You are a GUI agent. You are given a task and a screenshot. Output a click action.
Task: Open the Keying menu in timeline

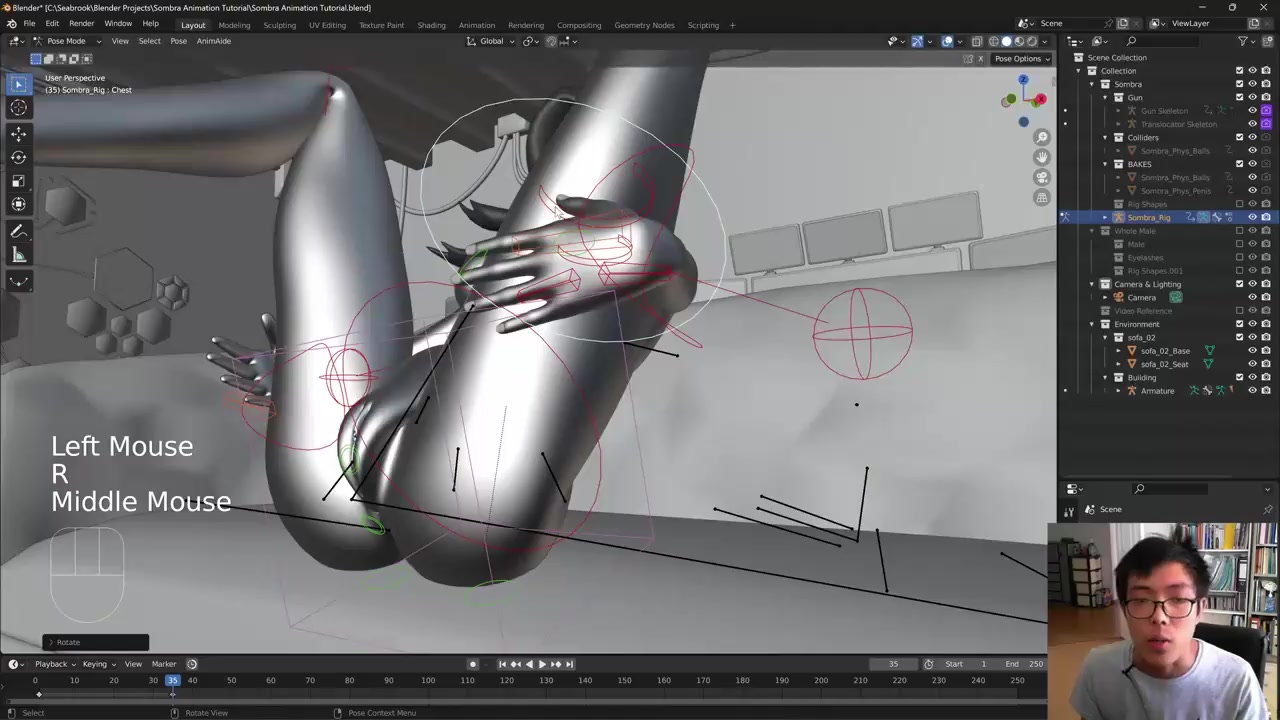94,664
